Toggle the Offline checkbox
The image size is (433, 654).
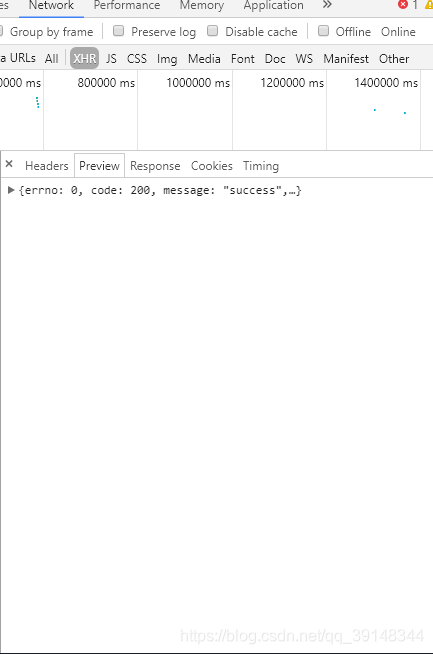point(323,31)
